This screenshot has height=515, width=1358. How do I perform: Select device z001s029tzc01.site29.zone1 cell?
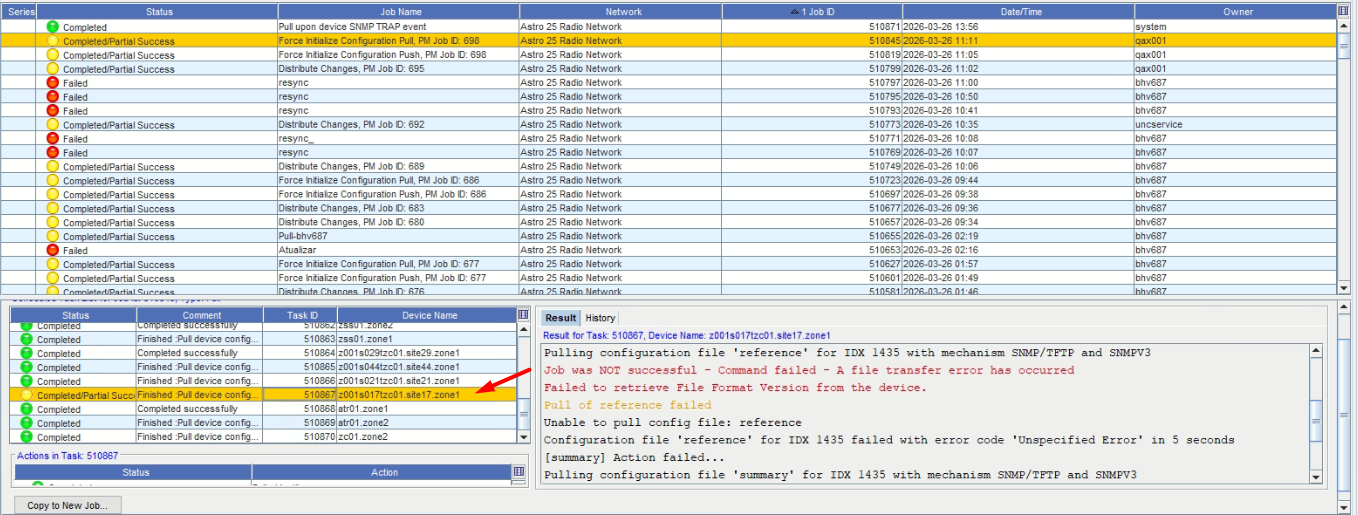[427, 353]
